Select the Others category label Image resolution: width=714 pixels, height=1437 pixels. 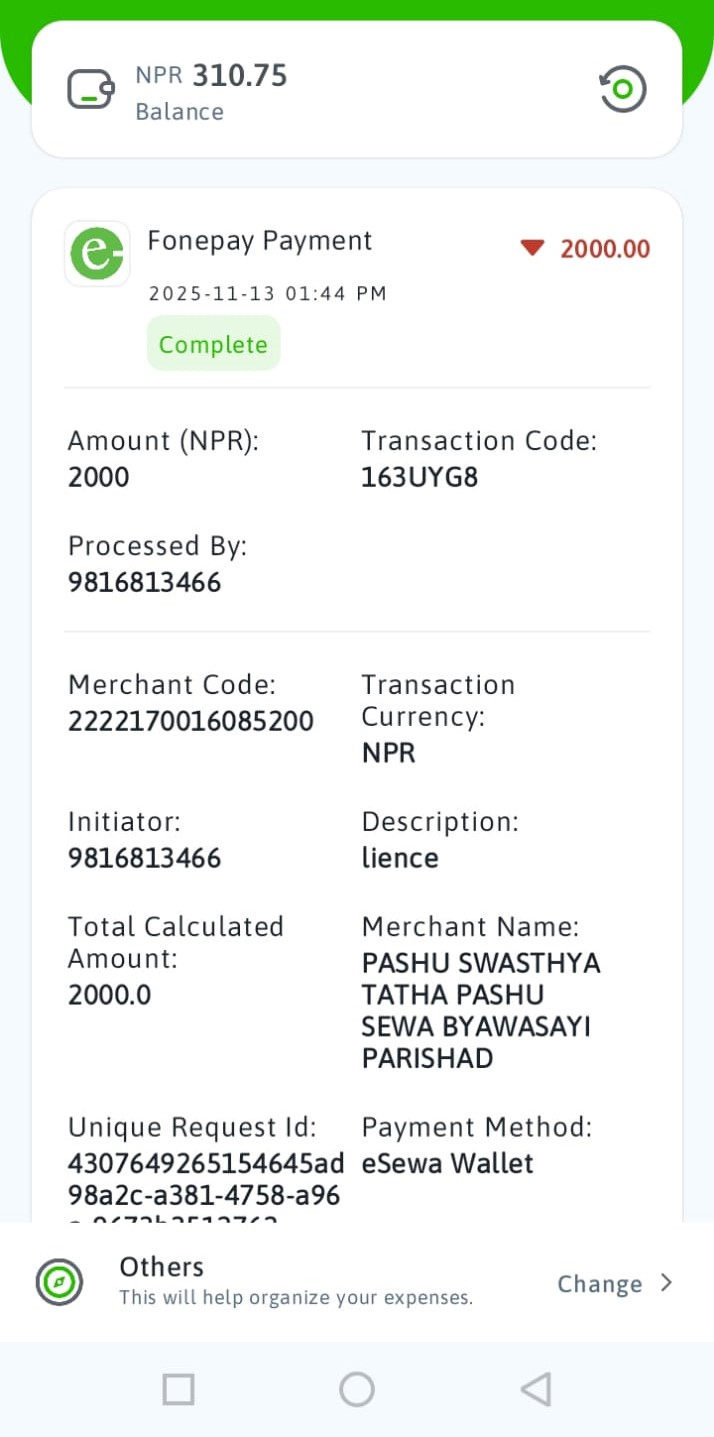point(161,1267)
